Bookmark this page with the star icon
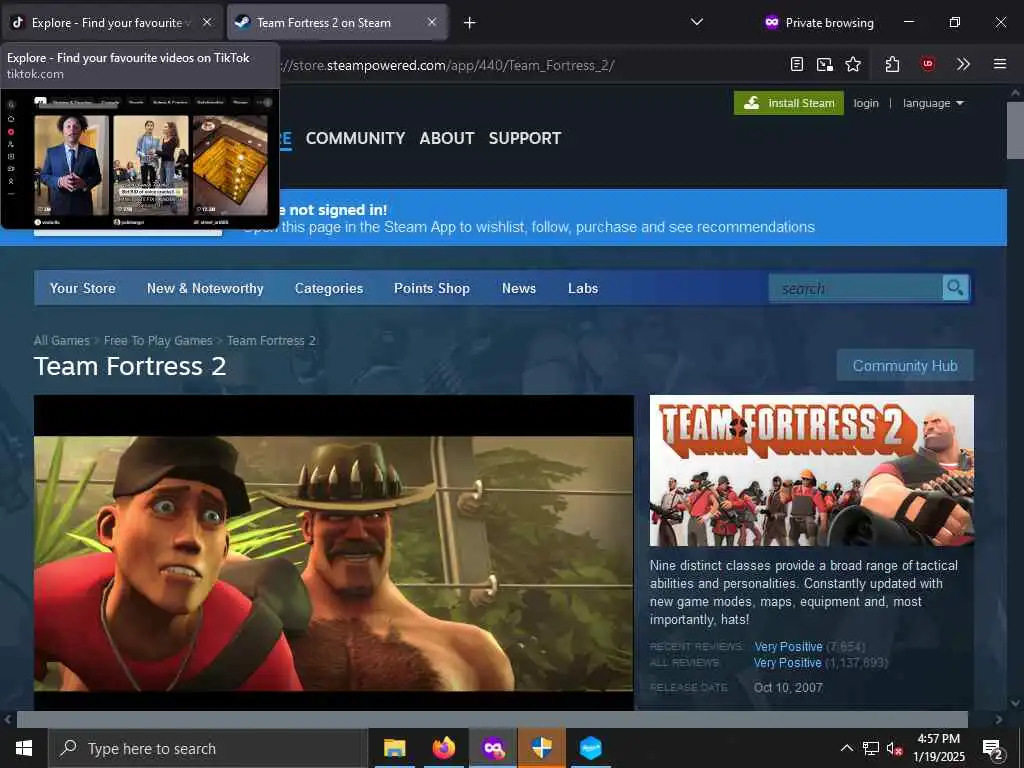This screenshot has width=1024, height=768. 853,64
